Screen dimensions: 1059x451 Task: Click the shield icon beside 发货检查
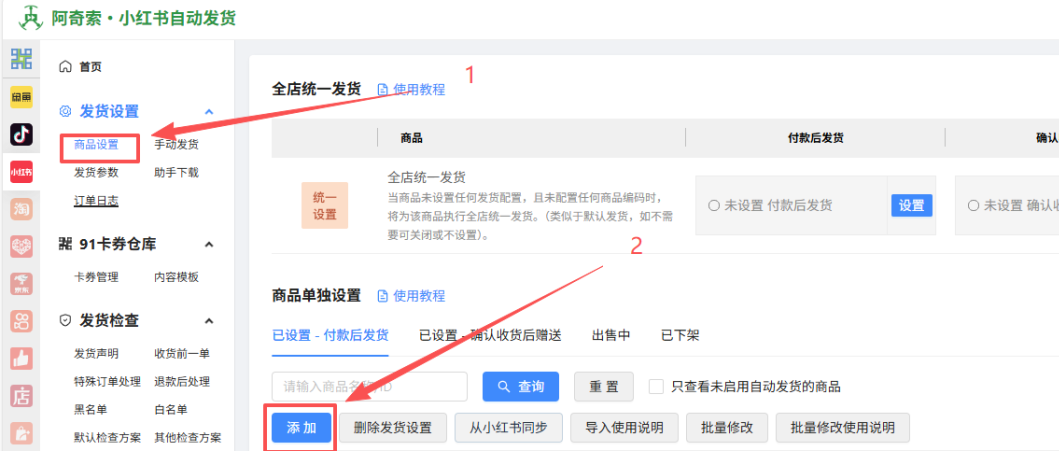pos(66,320)
